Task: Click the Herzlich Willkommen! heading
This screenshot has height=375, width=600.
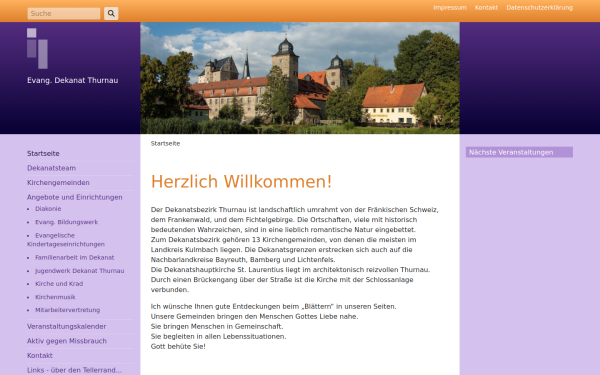Action: point(241,181)
